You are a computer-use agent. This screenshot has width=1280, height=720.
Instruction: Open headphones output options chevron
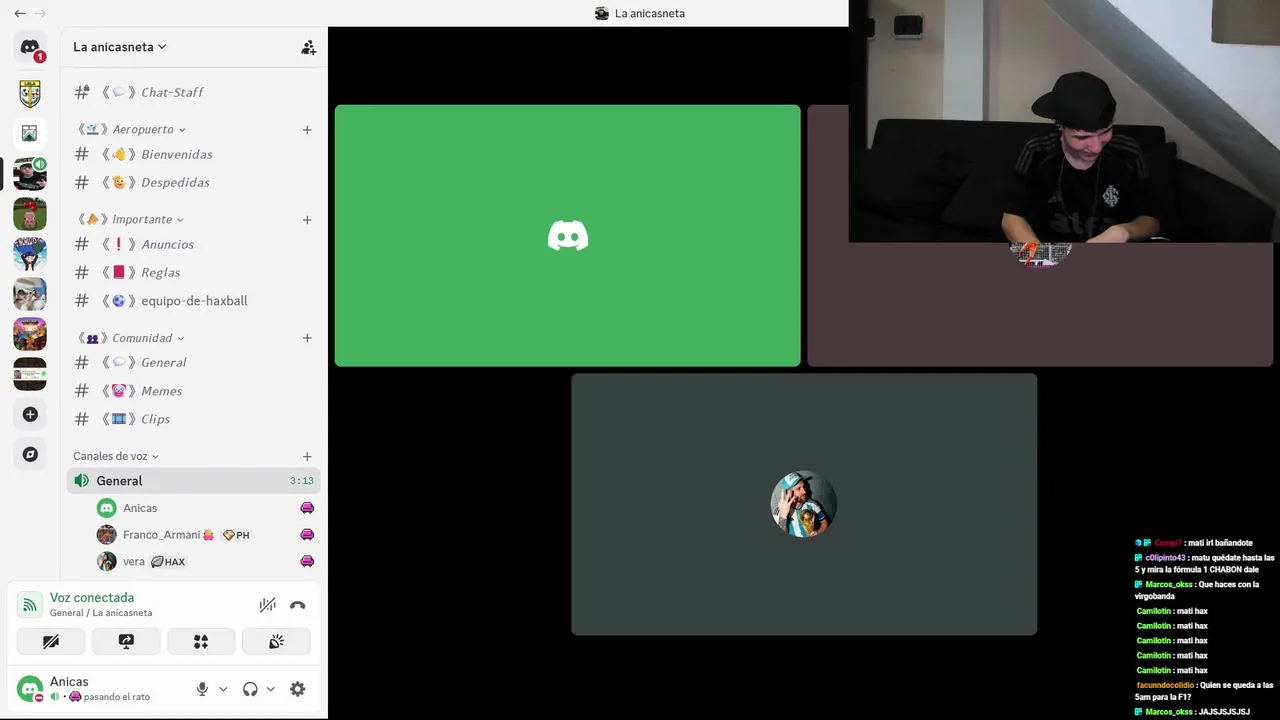pos(270,689)
